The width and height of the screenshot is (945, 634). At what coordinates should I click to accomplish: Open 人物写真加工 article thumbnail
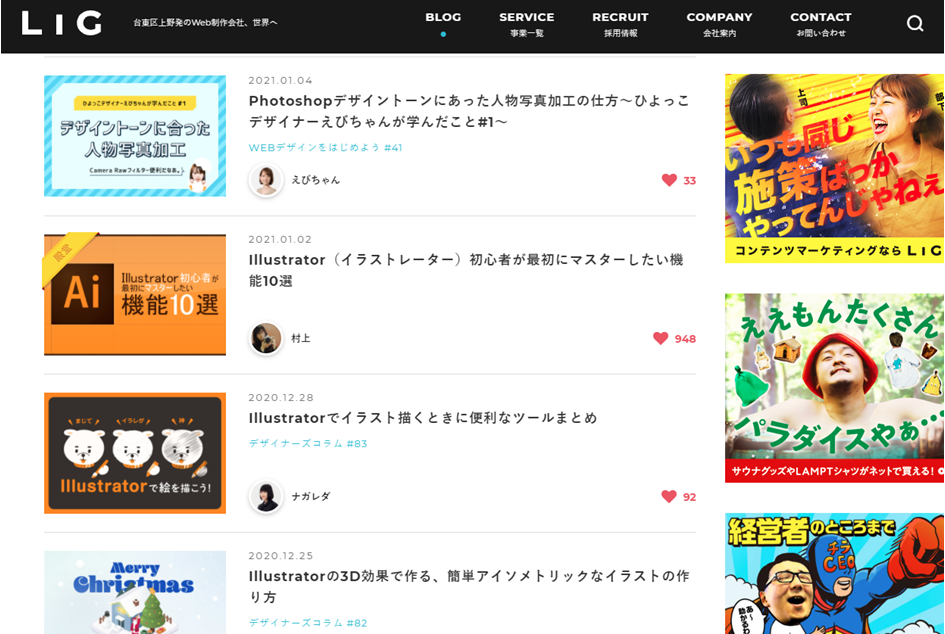coord(135,136)
